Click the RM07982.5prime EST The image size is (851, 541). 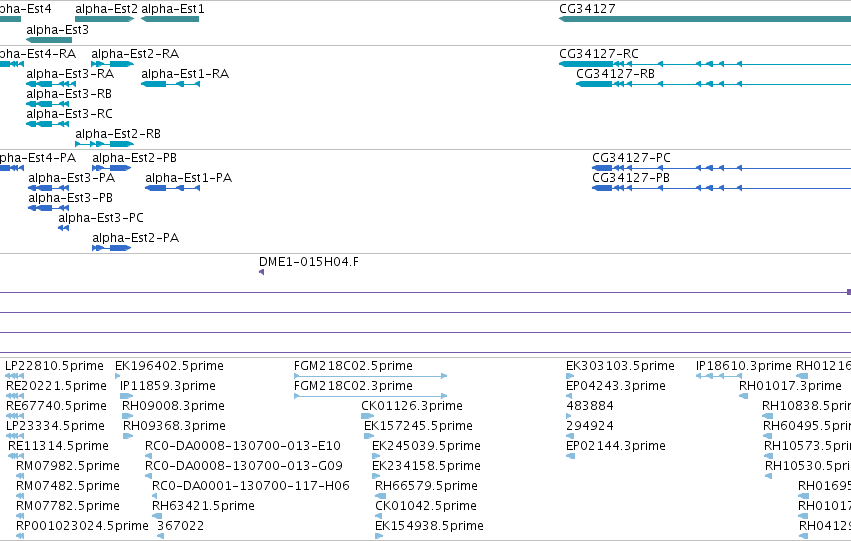click(20, 476)
